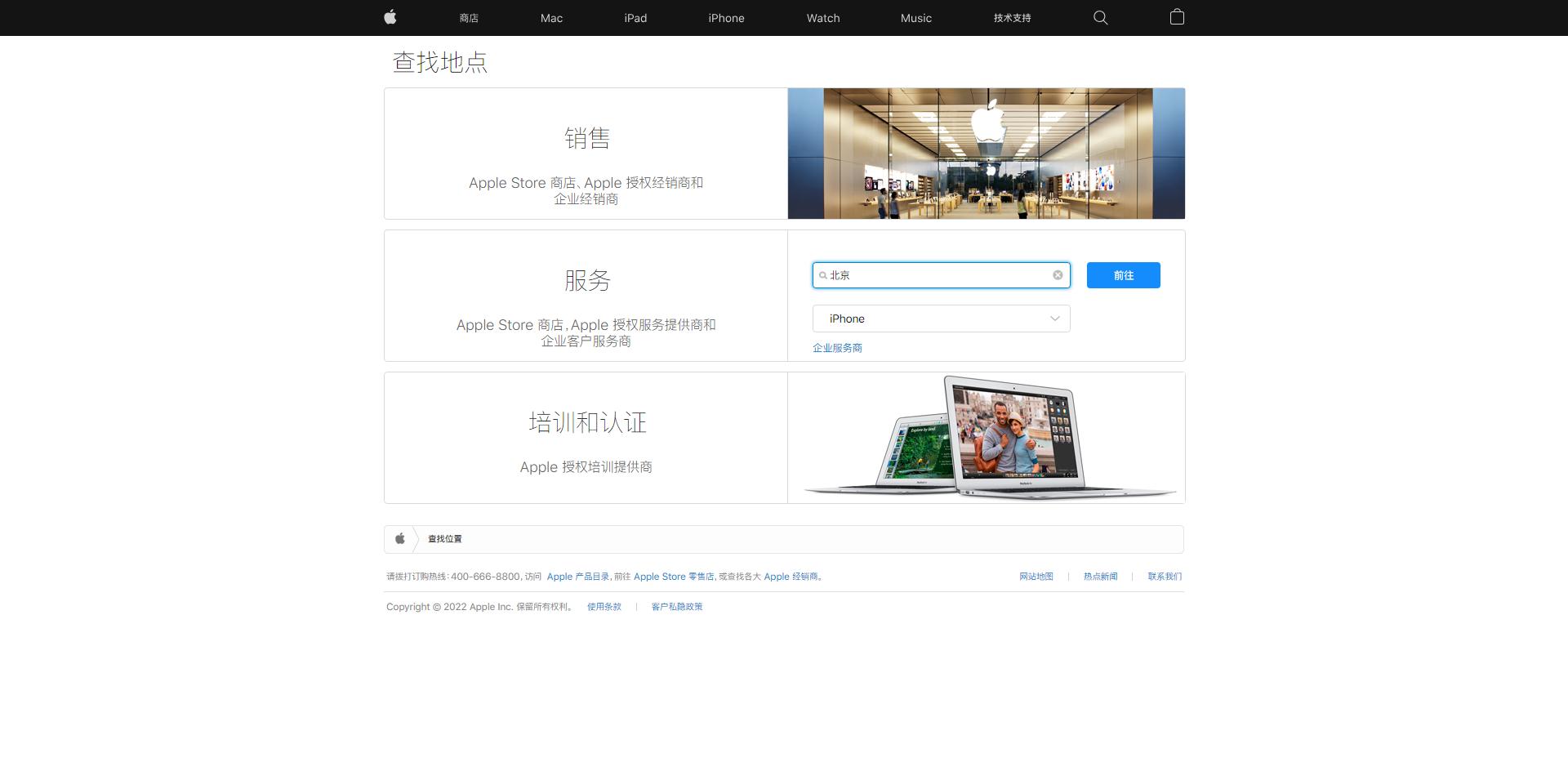
Task: Expand the iPhone product dropdown
Action: coord(941,319)
